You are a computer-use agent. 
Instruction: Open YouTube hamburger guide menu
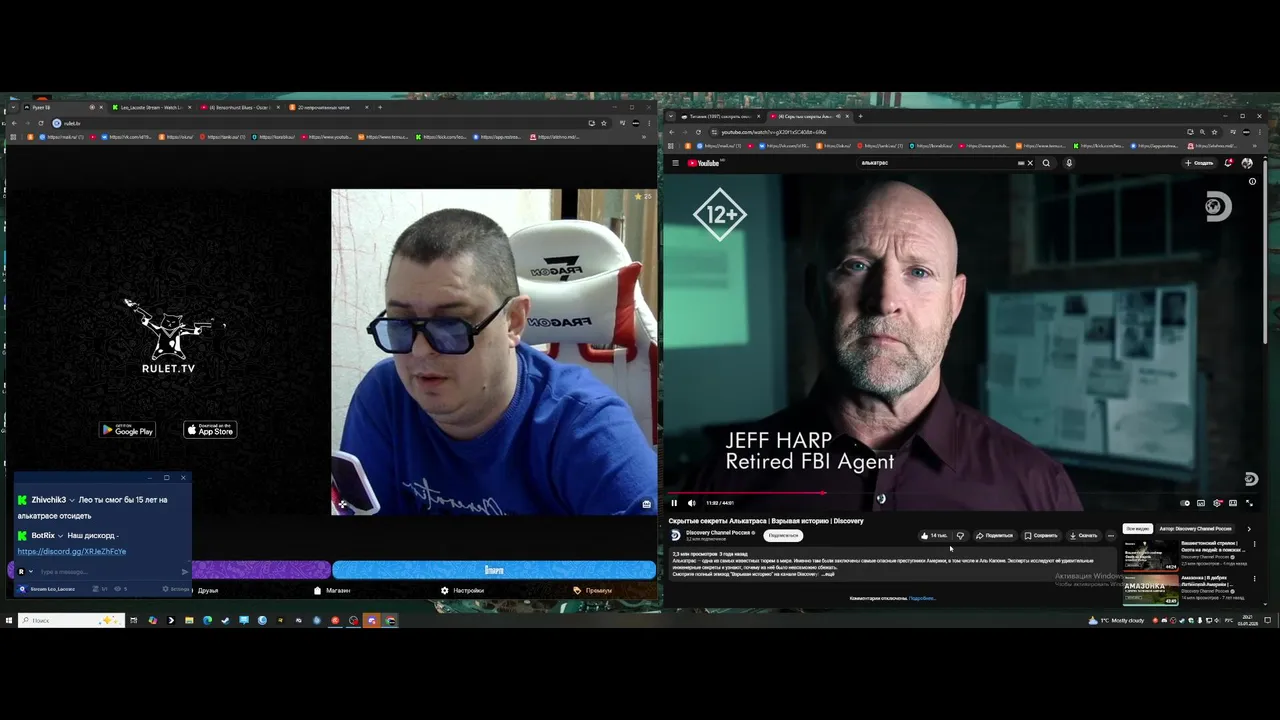[675, 163]
